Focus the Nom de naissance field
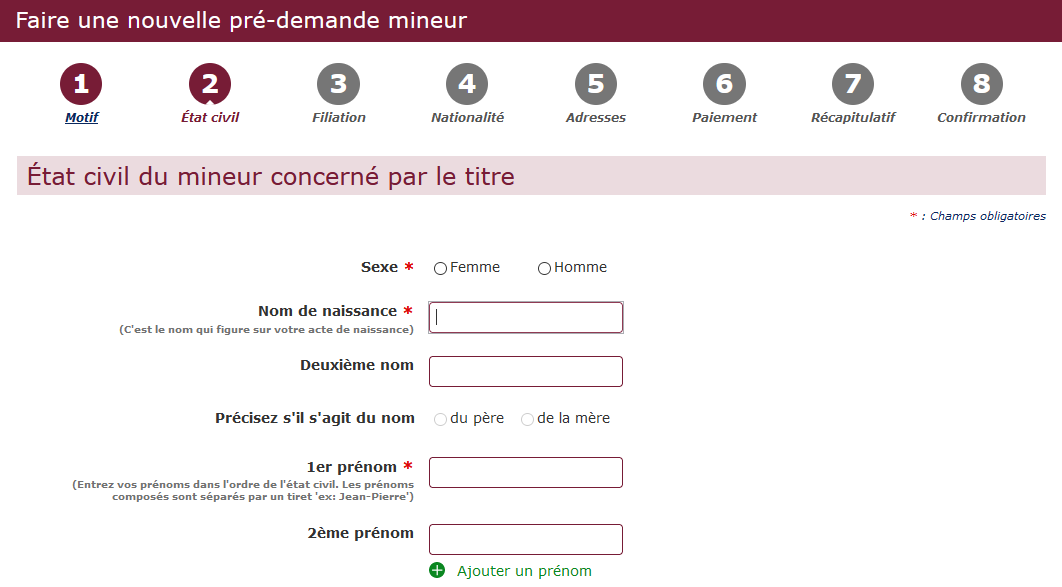This screenshot has height=587, width=1062. [x=526, y=318]
